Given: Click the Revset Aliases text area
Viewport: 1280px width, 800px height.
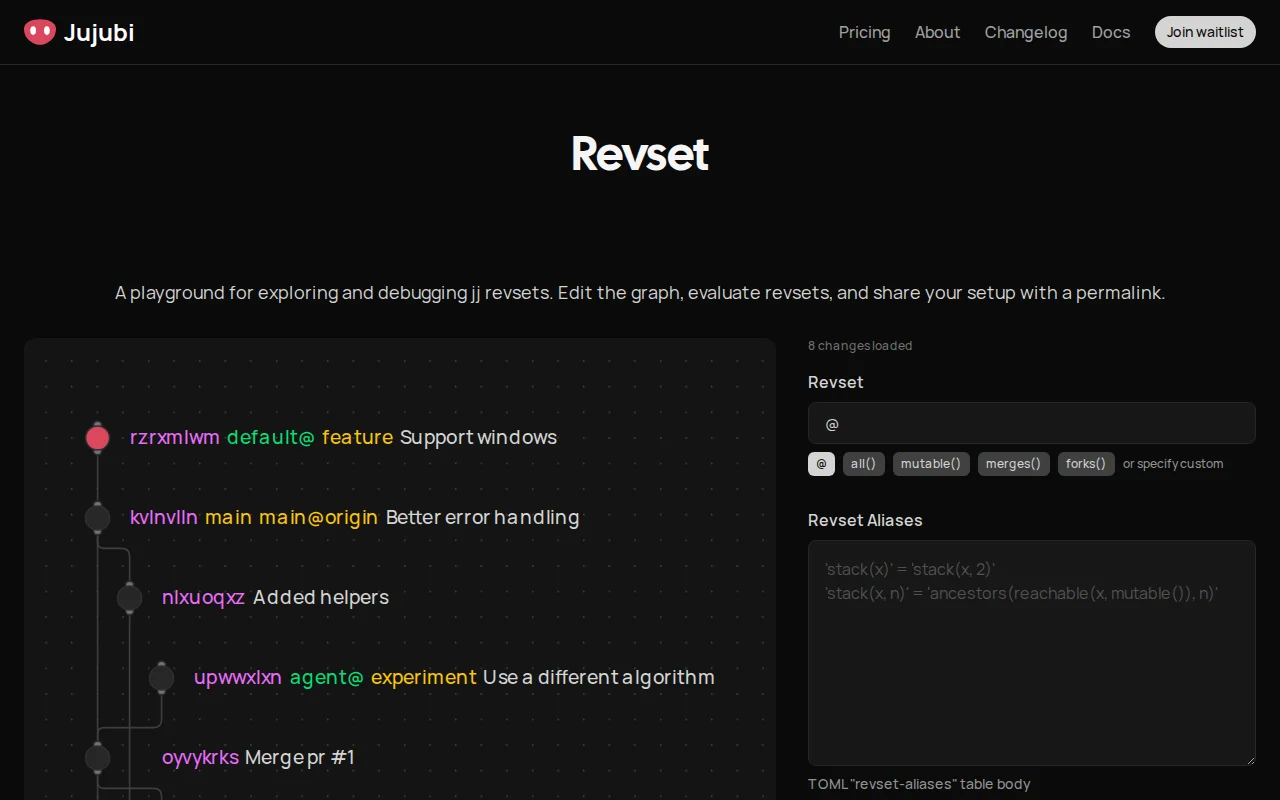Looking at the screenshot, I should click(x=1031, y=653).
